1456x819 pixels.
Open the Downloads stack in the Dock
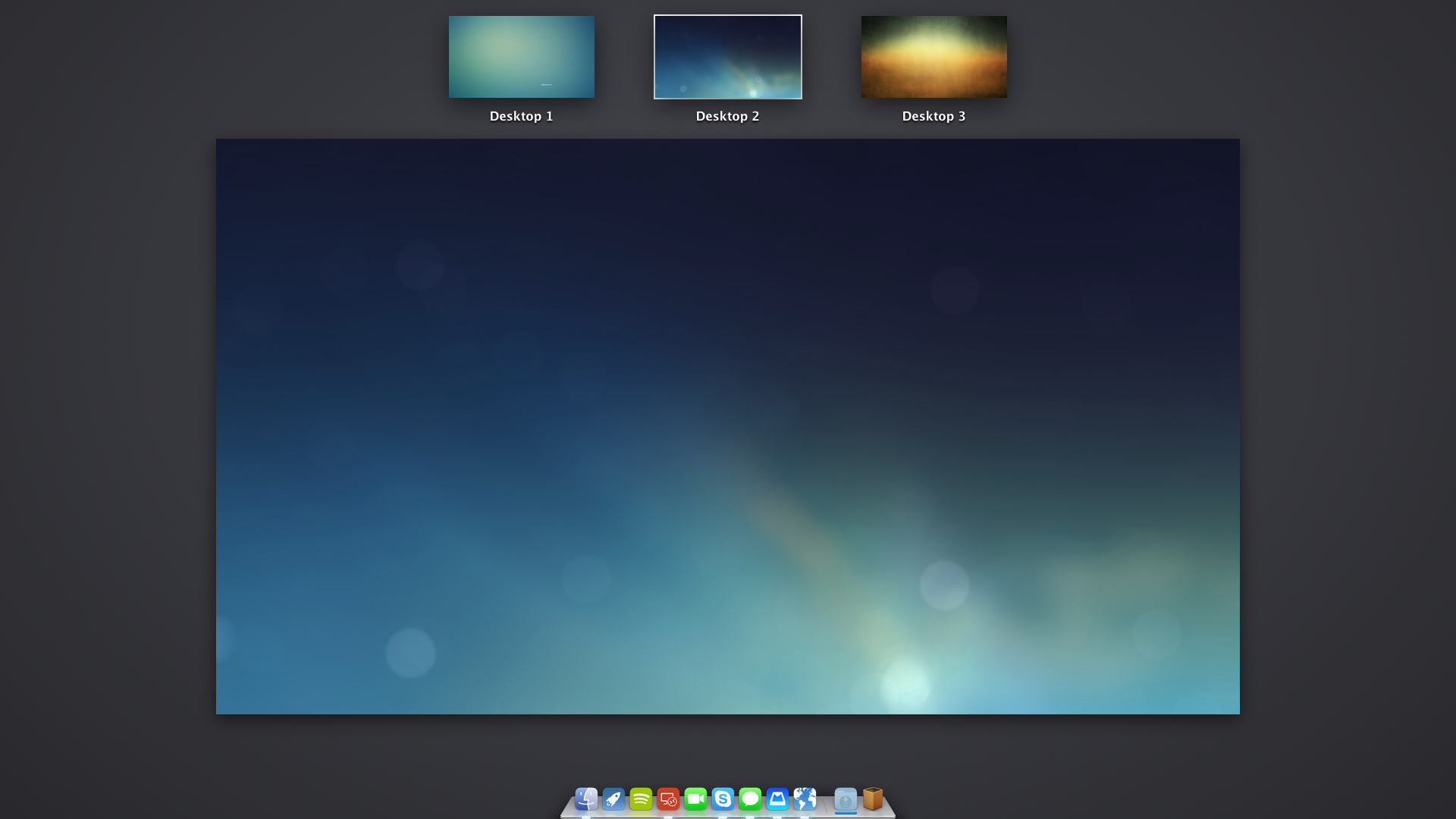pos(844,799)
